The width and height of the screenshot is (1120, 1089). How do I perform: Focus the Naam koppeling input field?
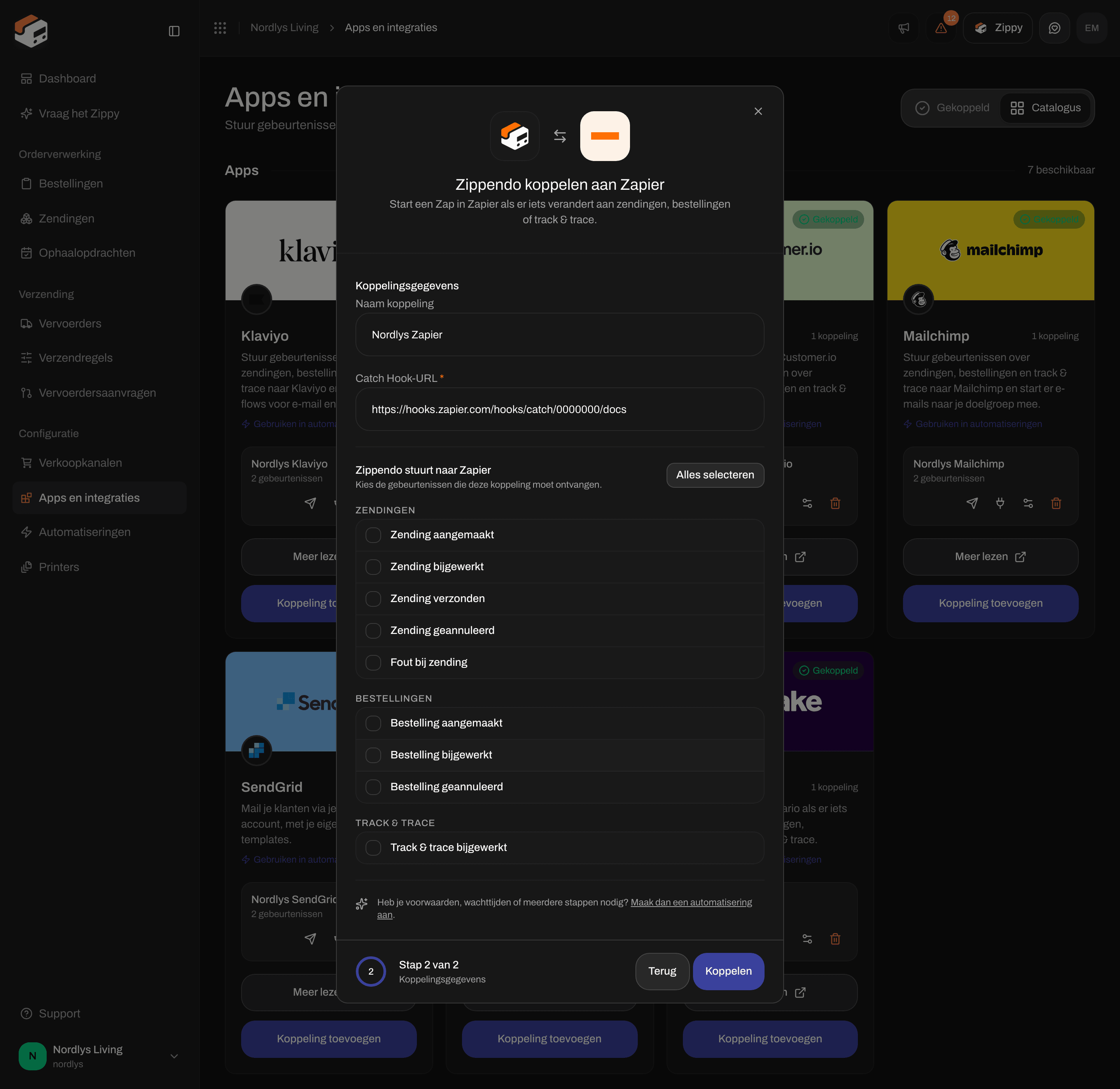[560, 334]
